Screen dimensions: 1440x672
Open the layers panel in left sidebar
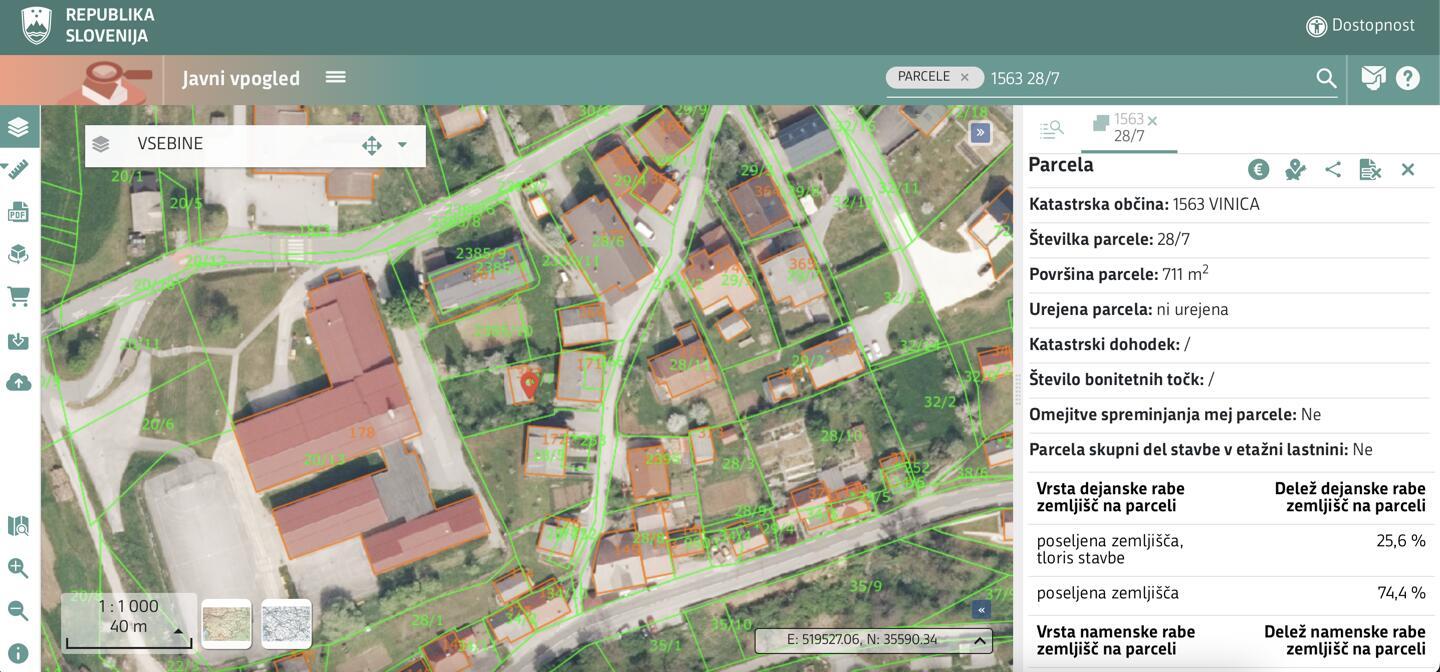18,127
